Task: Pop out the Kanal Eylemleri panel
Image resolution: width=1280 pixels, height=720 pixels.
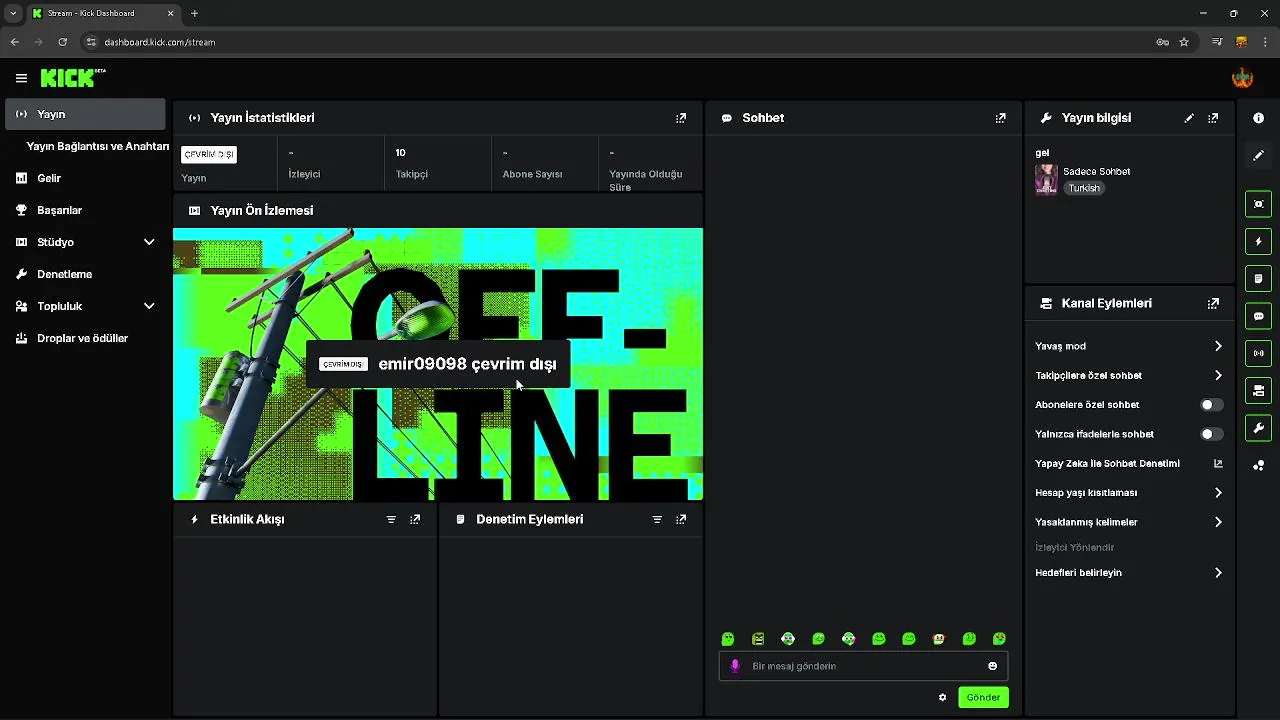Action: pyautogui.click(x=1213, y=303)
